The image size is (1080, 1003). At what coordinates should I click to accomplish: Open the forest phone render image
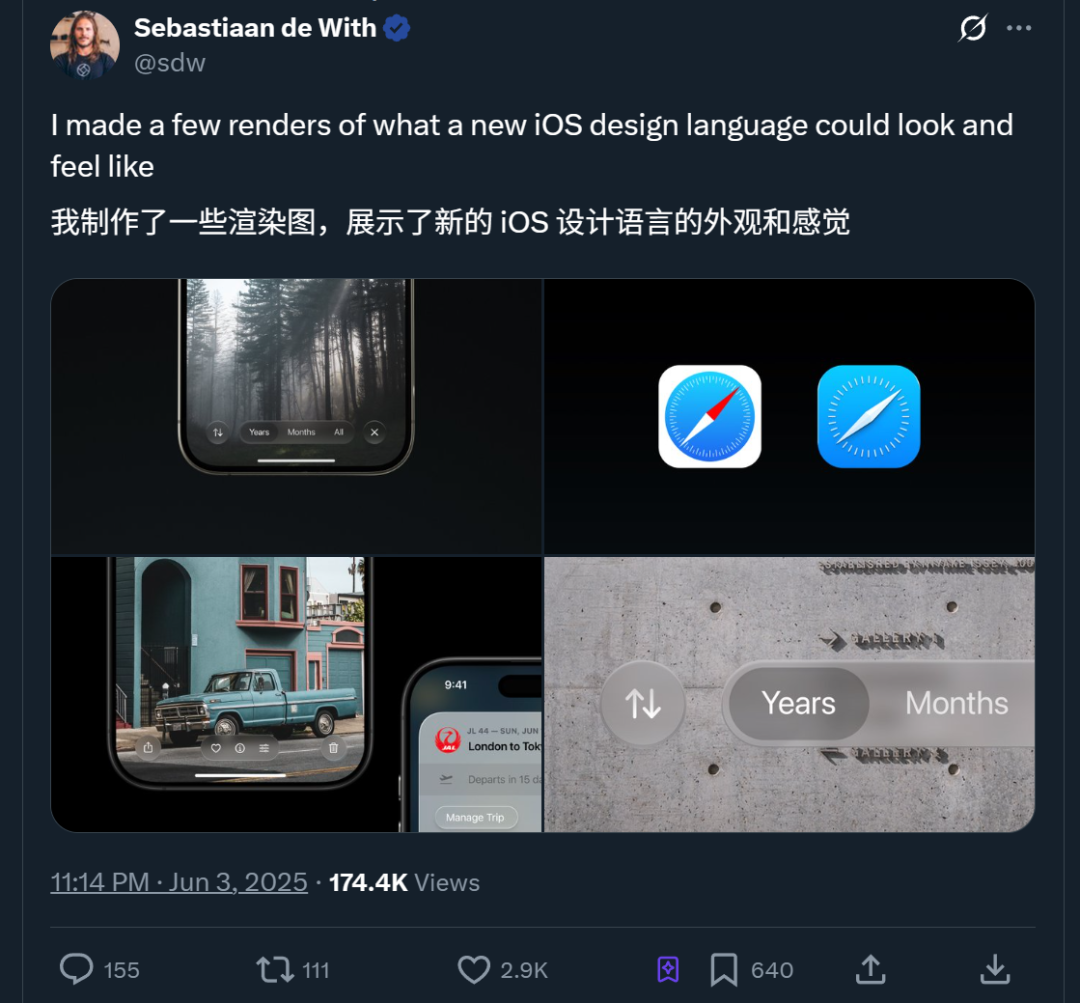[x=296, y=416]
